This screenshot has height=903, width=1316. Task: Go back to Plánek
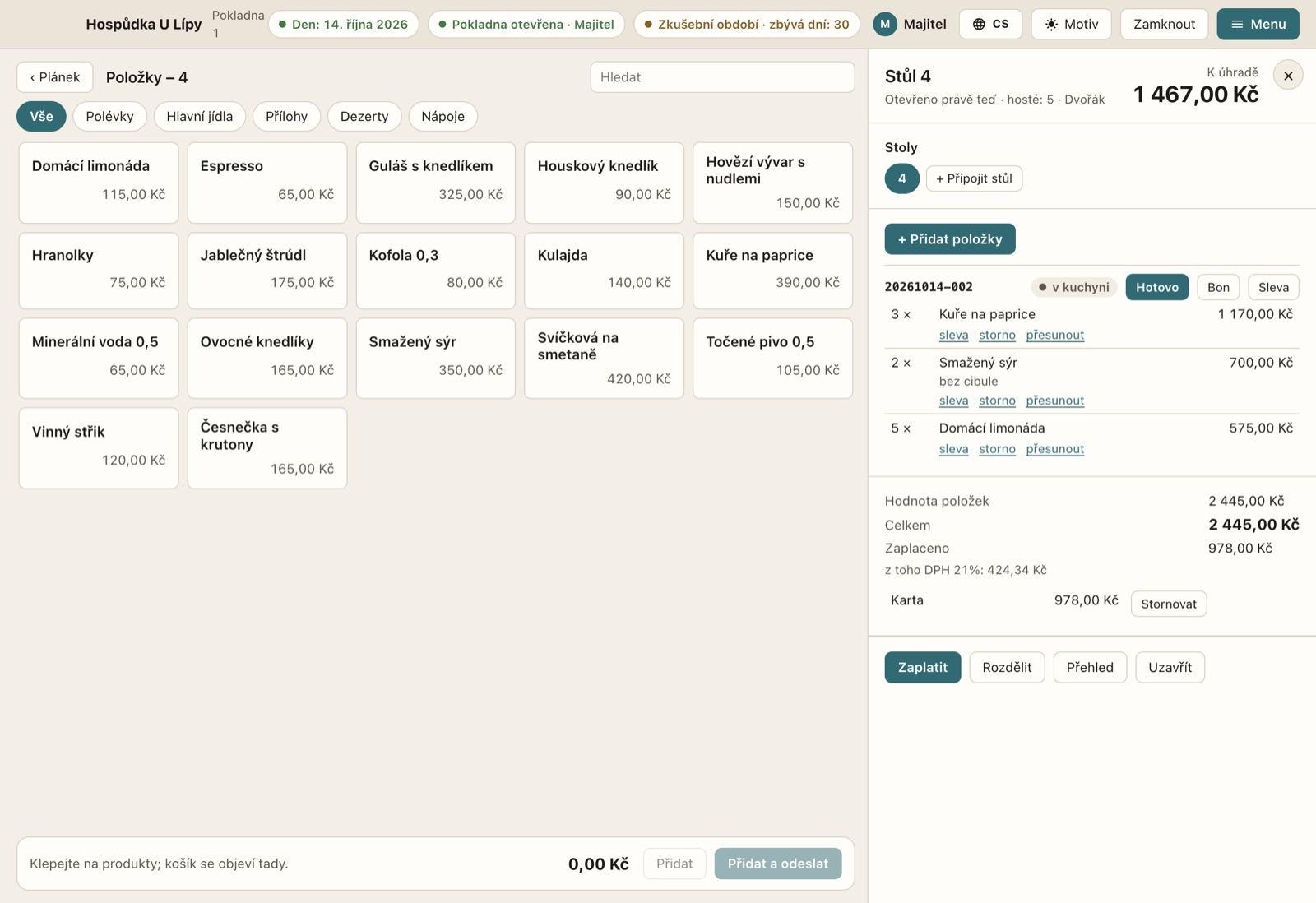click(x=55, y=77)
